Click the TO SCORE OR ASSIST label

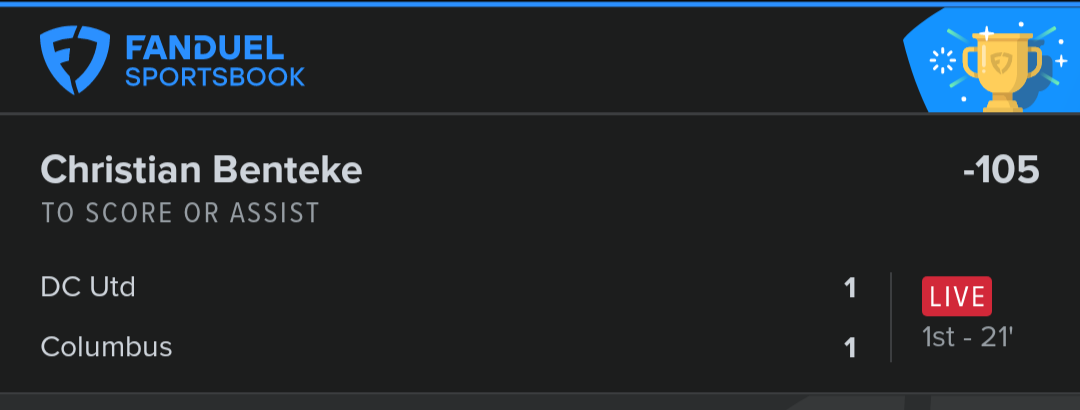click(x=180, y=213)
